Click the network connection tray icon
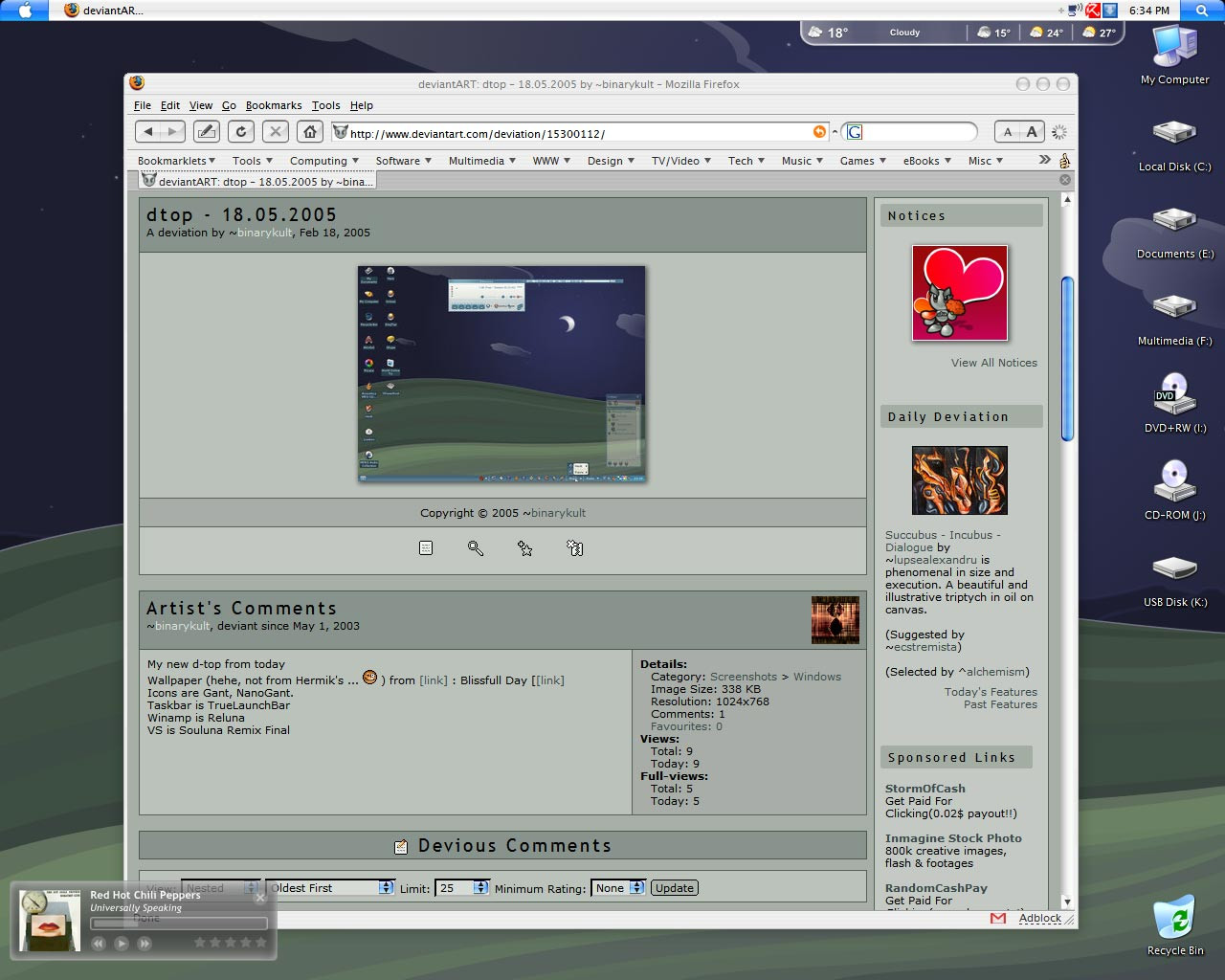The width and height of the screenshot is (1225, 980). [x=1075, y=11]
